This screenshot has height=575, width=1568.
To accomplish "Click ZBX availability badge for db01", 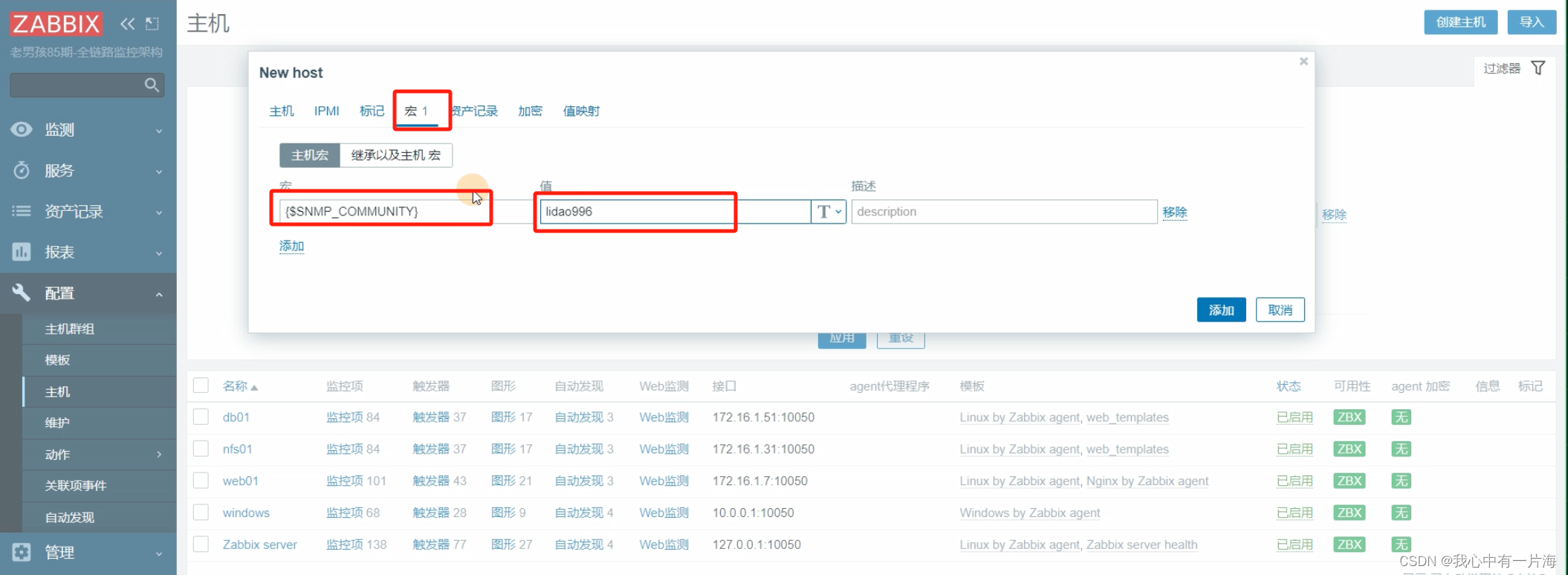I will click(x=1350, y=417).
